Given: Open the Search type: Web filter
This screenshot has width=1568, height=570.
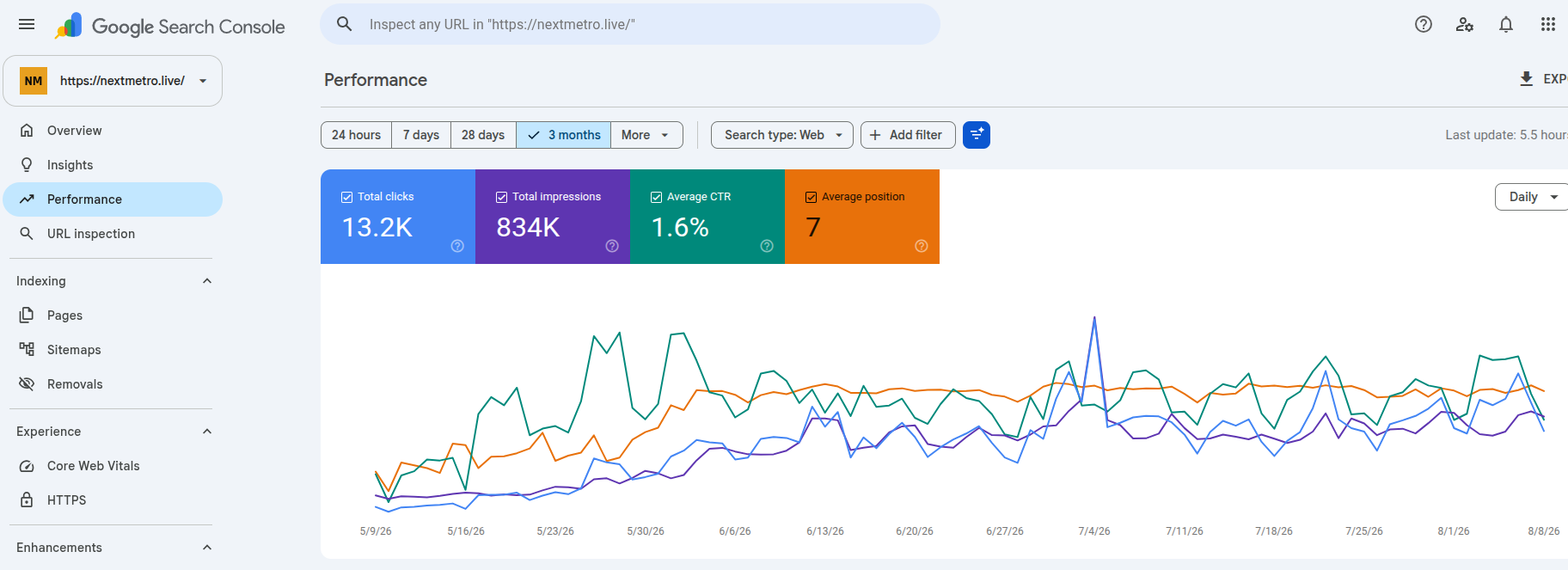Looking at the screenshot, I should (782, 135).
